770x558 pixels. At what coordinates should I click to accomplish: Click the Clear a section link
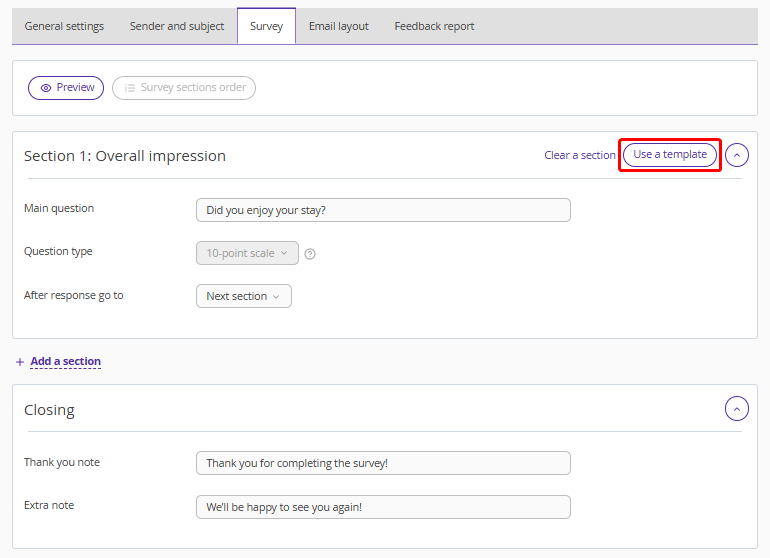[x=579, y=155]
